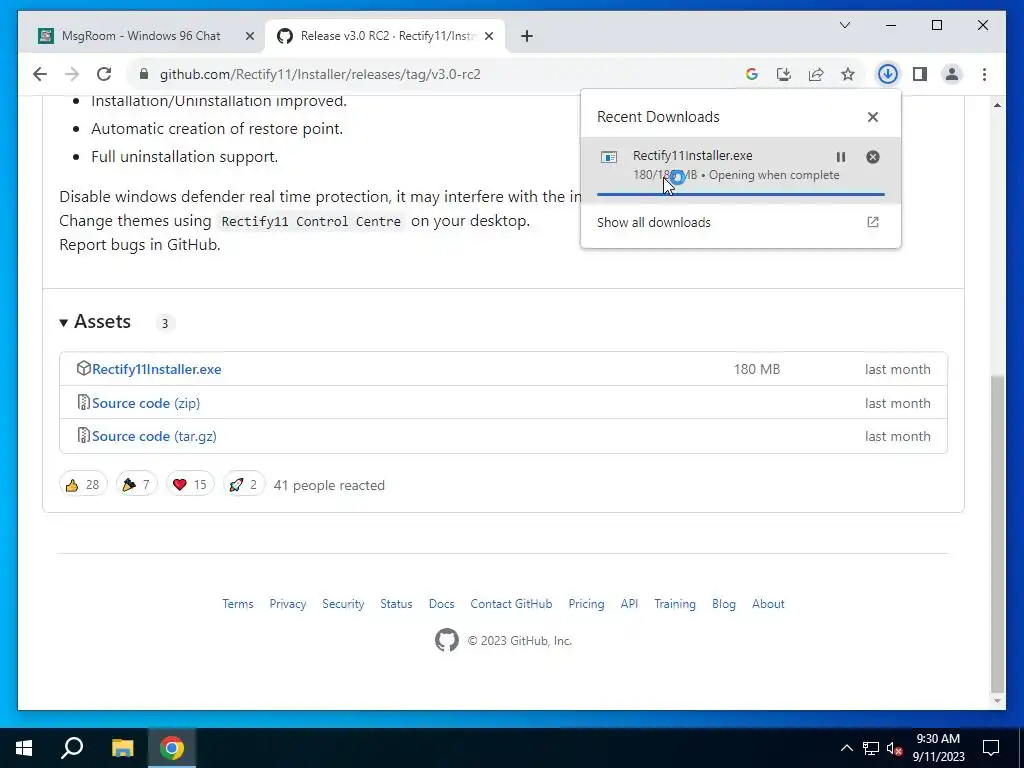Toggle rocket reaction 2
1024x768 pixels.
[x=244, y=485]
